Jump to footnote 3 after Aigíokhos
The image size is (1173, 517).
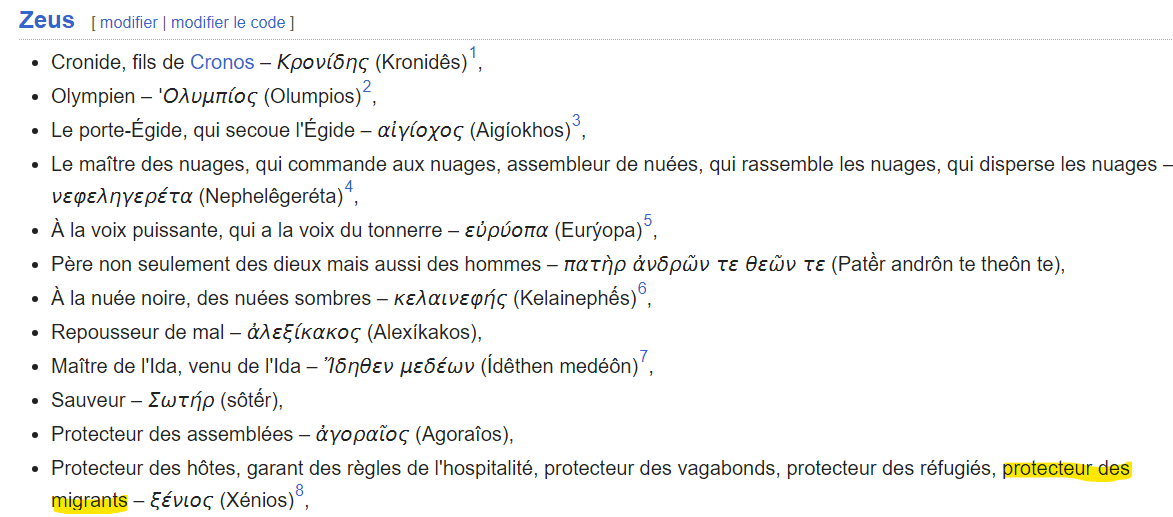pos(576,121)
